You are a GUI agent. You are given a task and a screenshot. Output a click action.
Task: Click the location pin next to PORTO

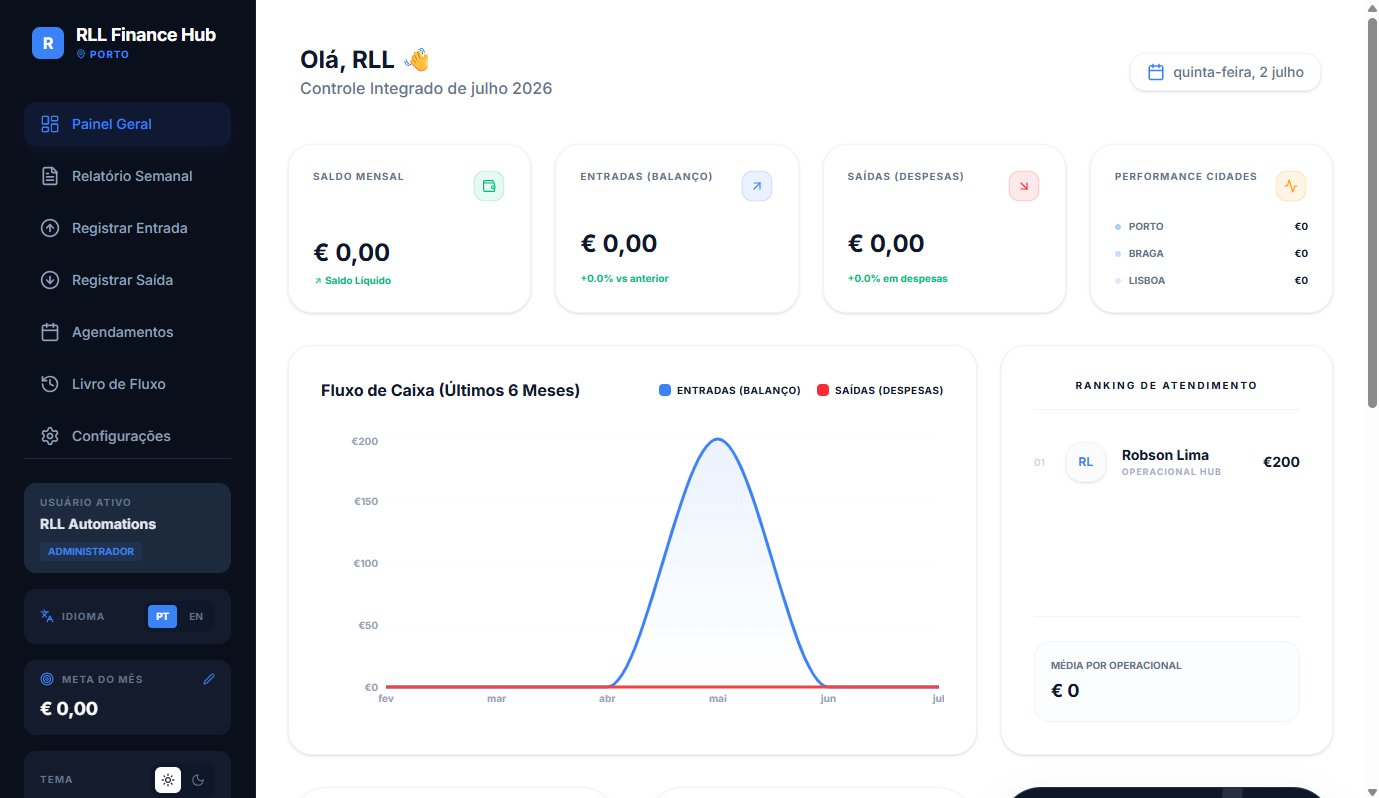coord(81,55)
